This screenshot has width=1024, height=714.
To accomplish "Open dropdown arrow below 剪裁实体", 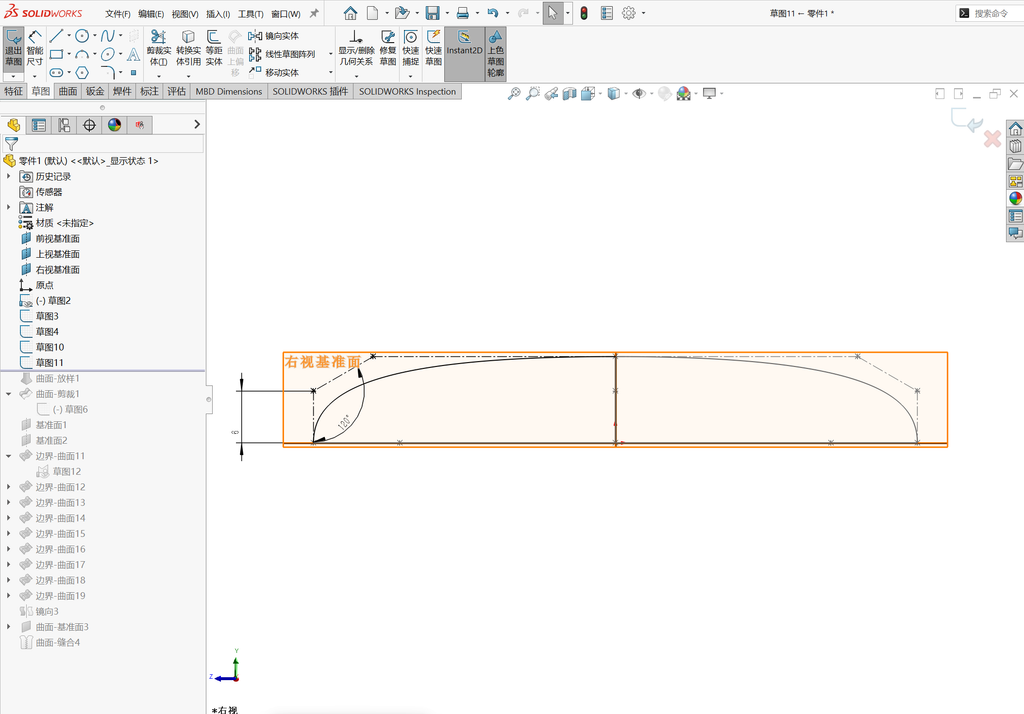I will [159, 76].
